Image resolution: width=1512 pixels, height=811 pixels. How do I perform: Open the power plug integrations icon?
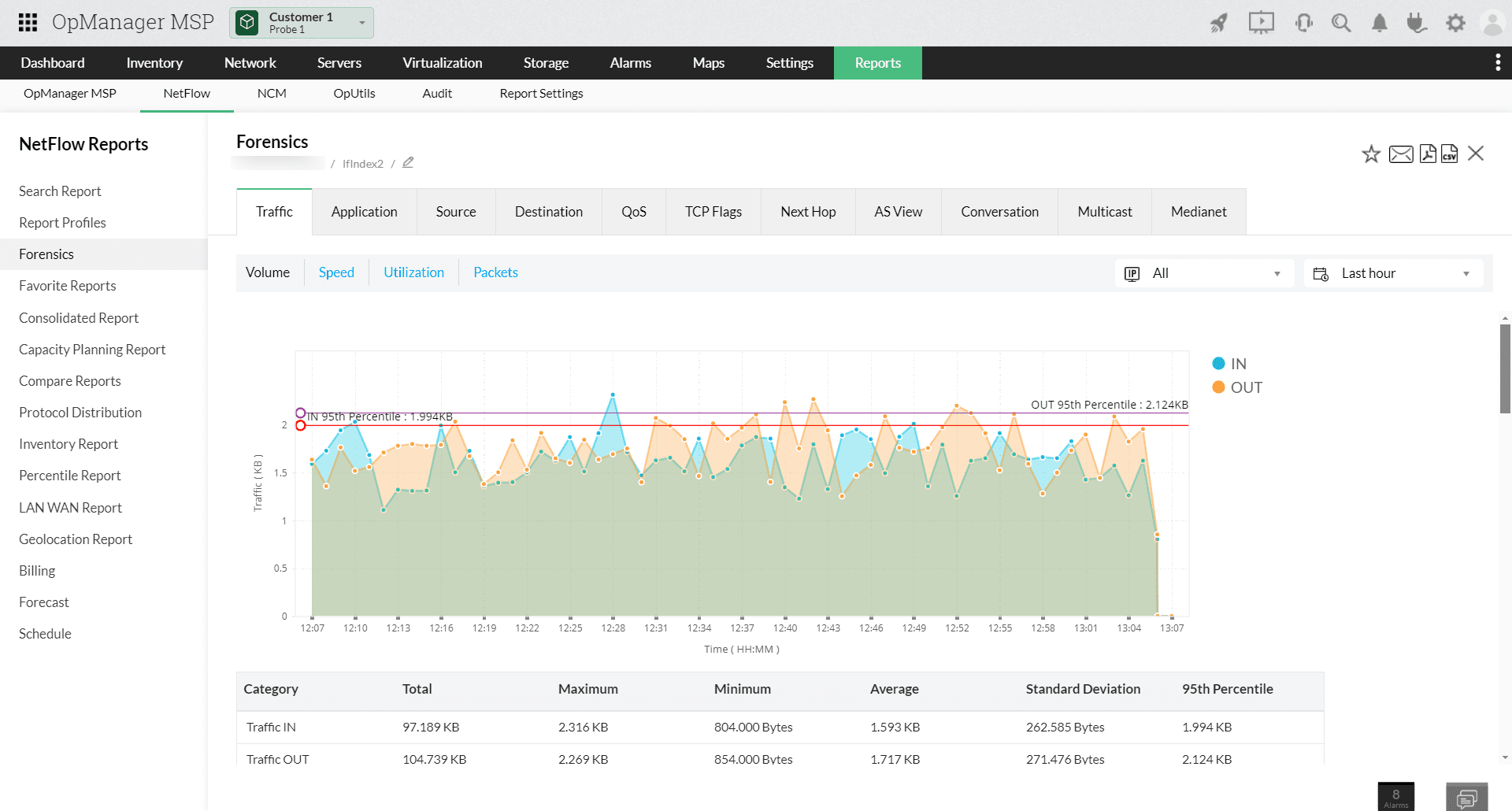(1417, 23)
